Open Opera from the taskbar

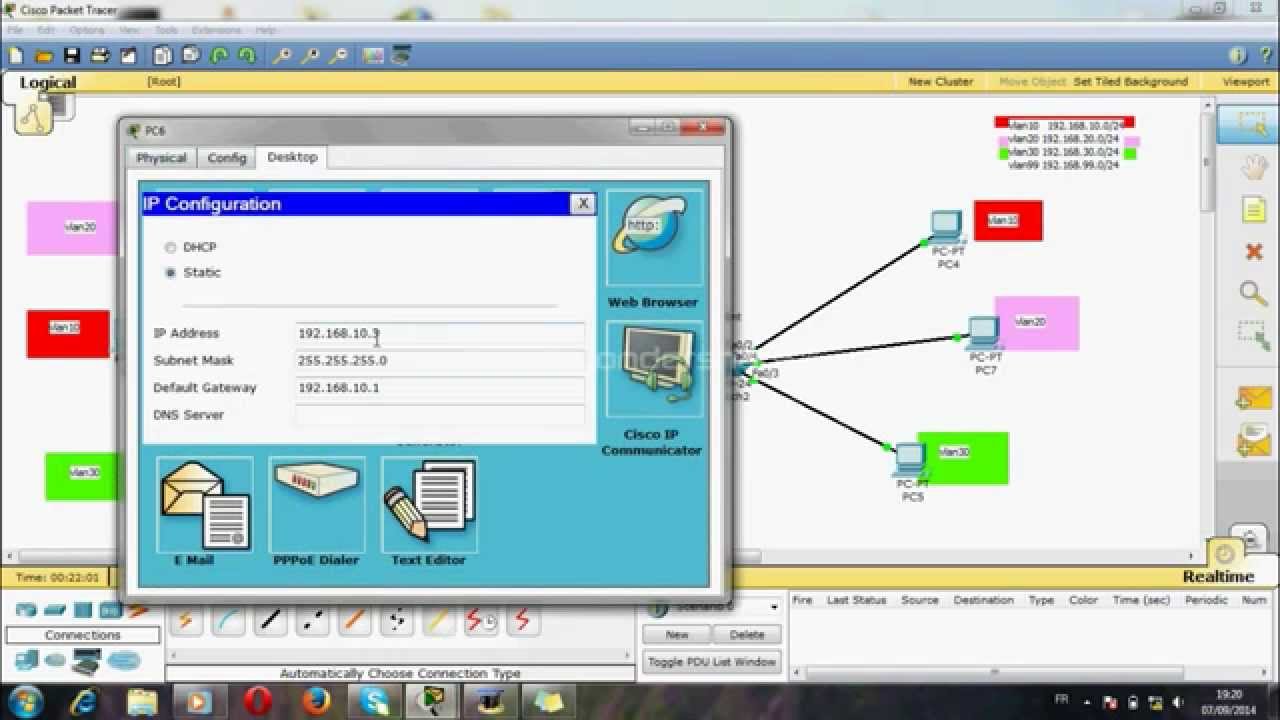pos(259,701)
